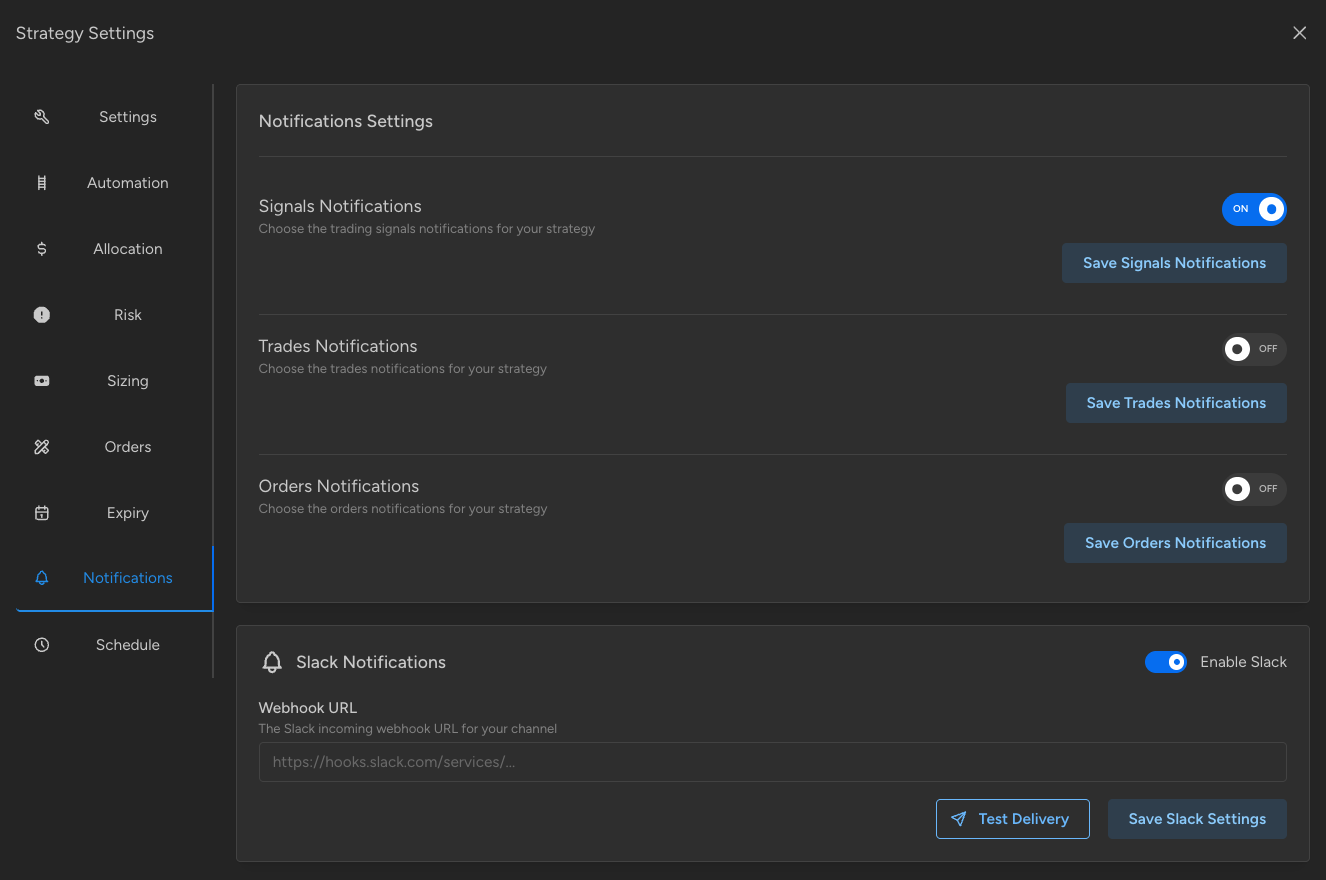1326x880 pixels.
Task: Click Save Slack Settings button
Action: point(1197,819)
